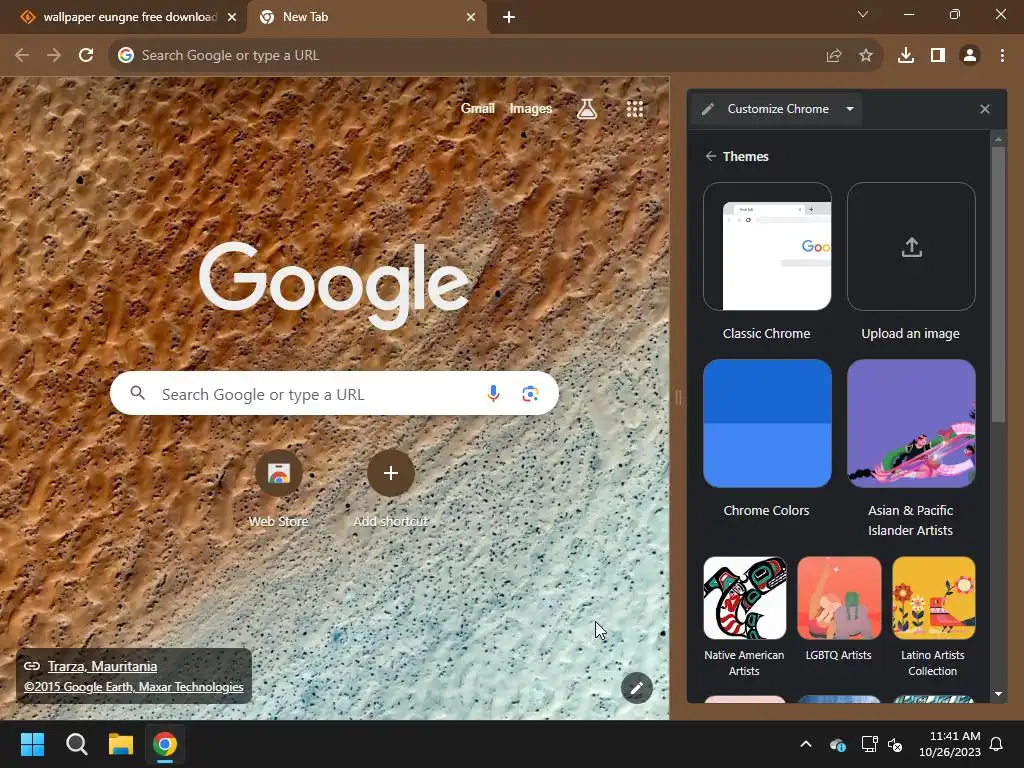Image resolution: width=1024 pixels, height=768 pixels.
Task: Click the share page icon in address bar
Action: tap(834, 56)
